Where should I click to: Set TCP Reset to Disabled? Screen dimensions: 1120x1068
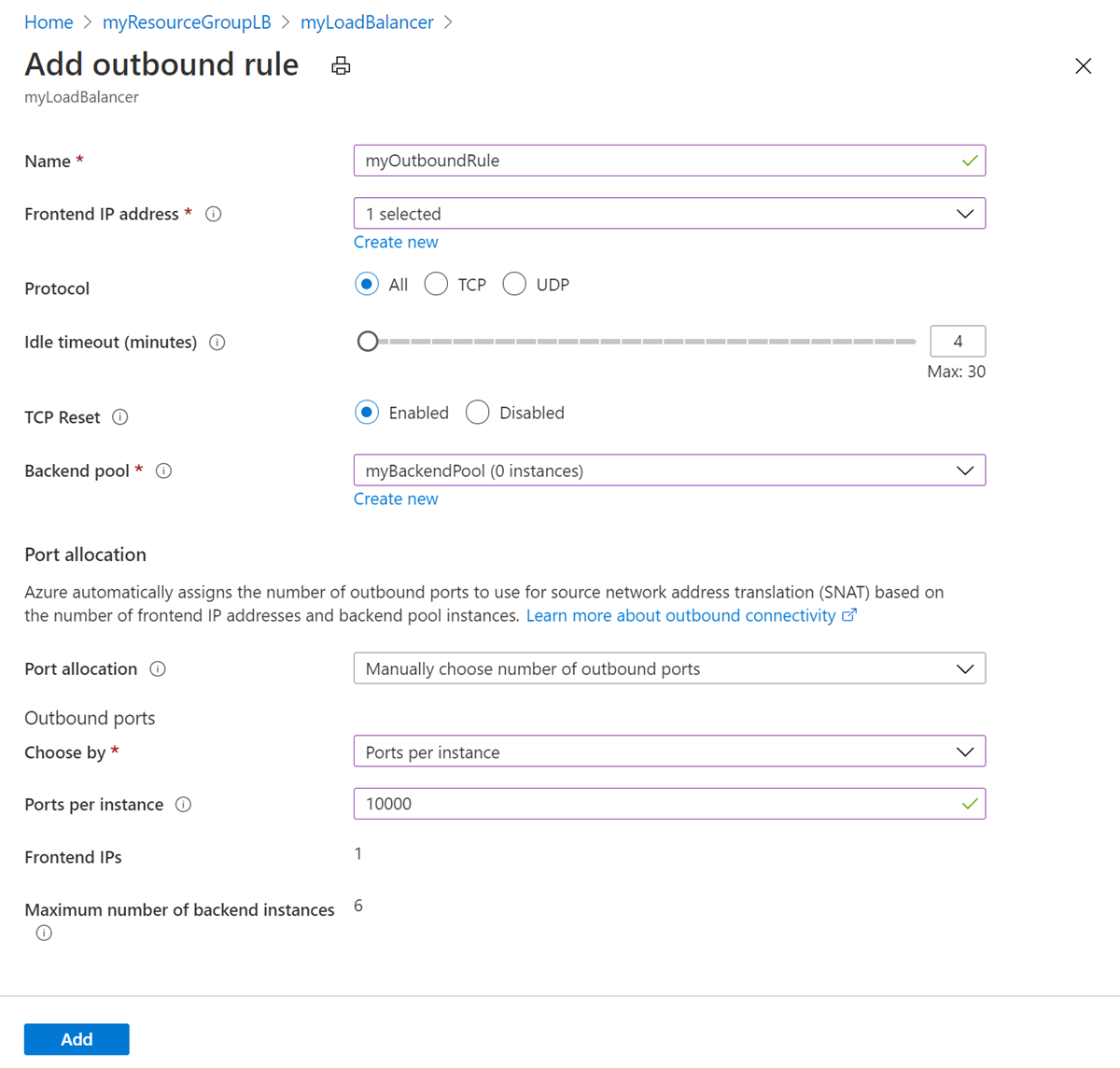(478, 413)
